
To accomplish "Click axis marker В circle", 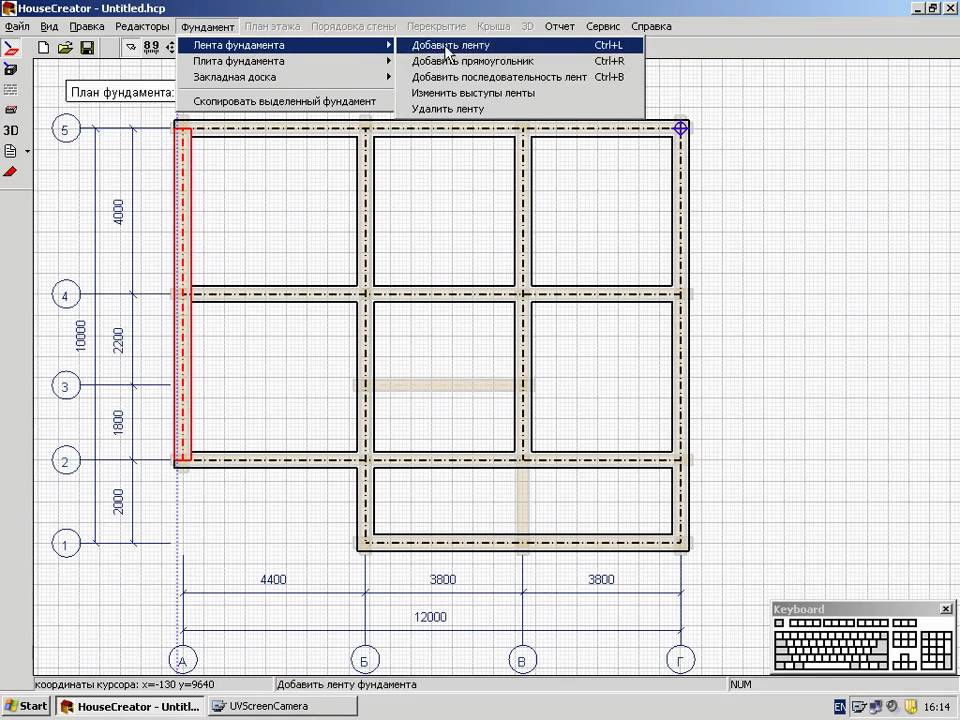I will pos(522,660).
